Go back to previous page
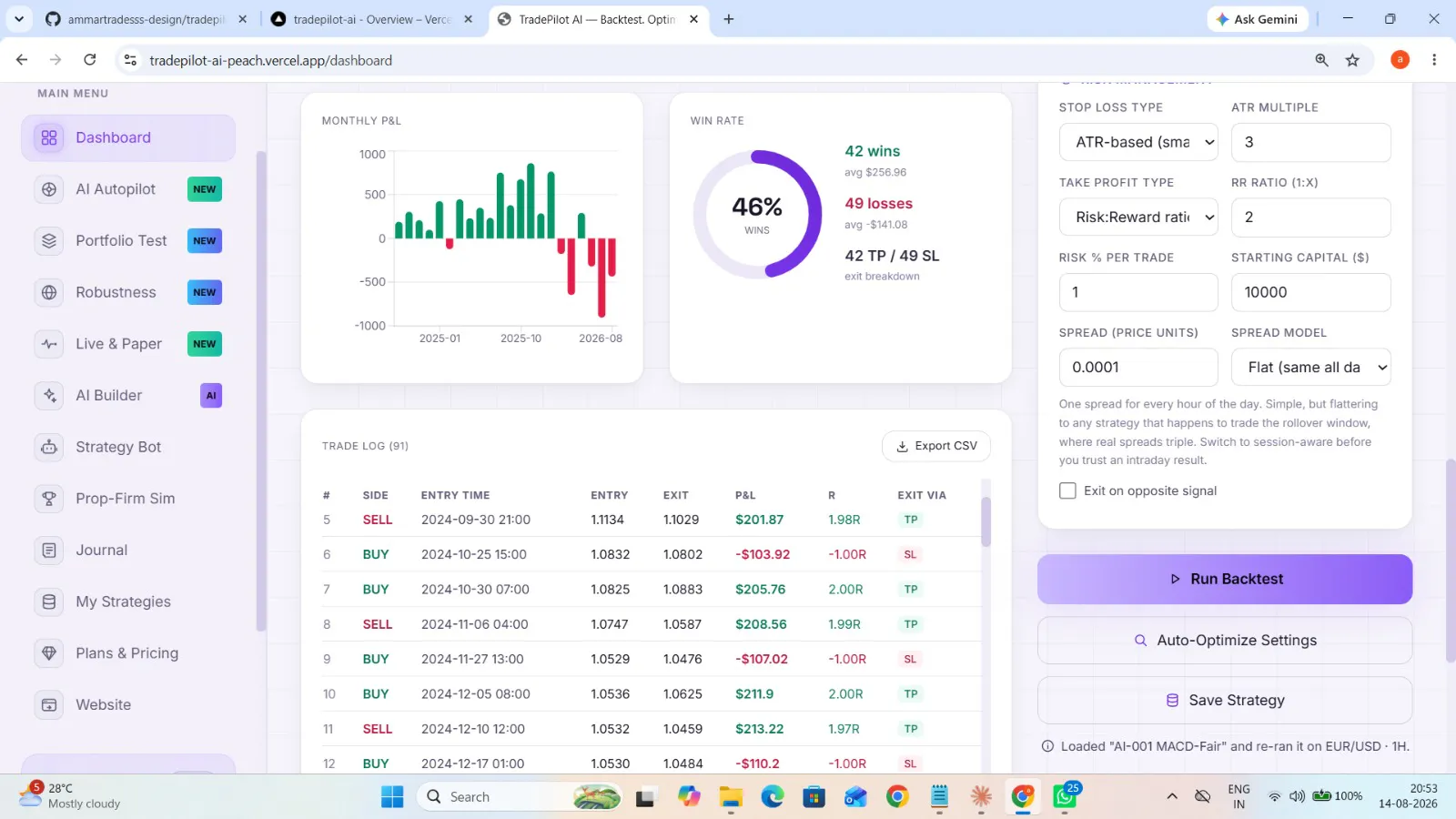 pyautogui.click(x=22, y=60)
